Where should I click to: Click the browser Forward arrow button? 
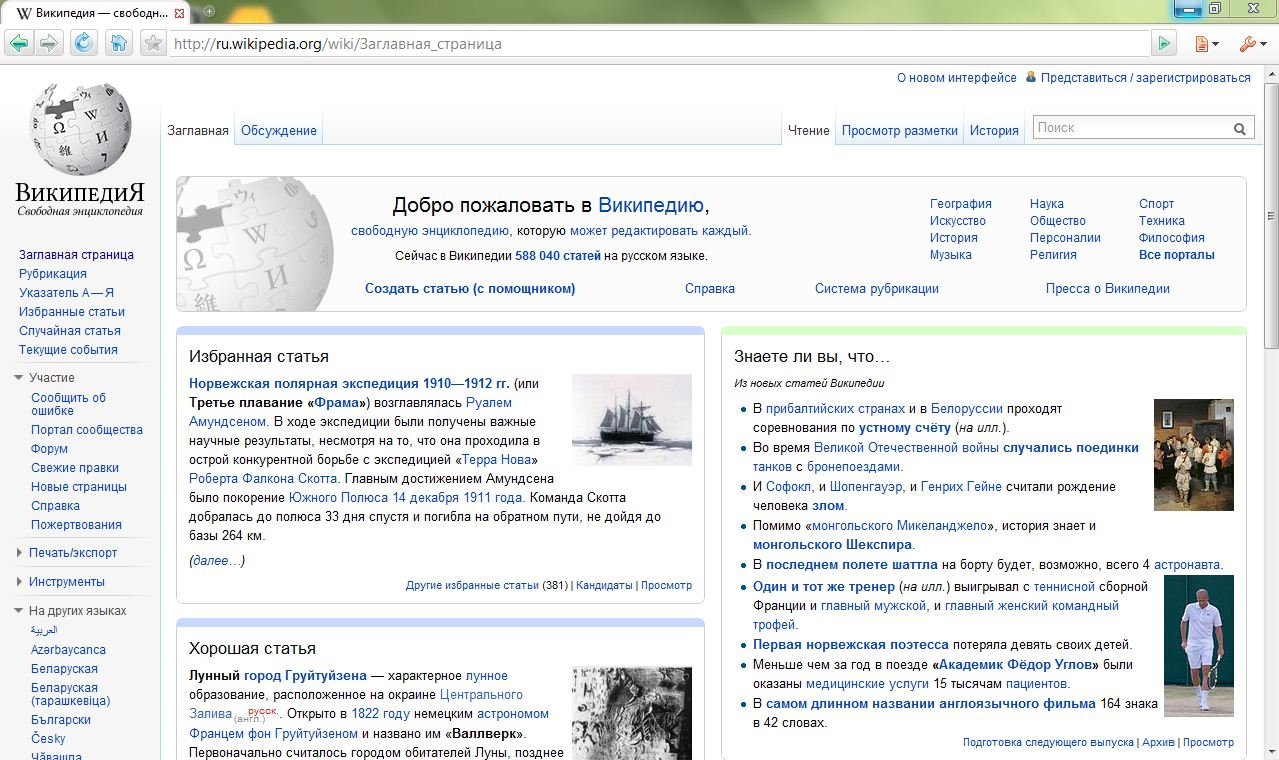[50, 43]
